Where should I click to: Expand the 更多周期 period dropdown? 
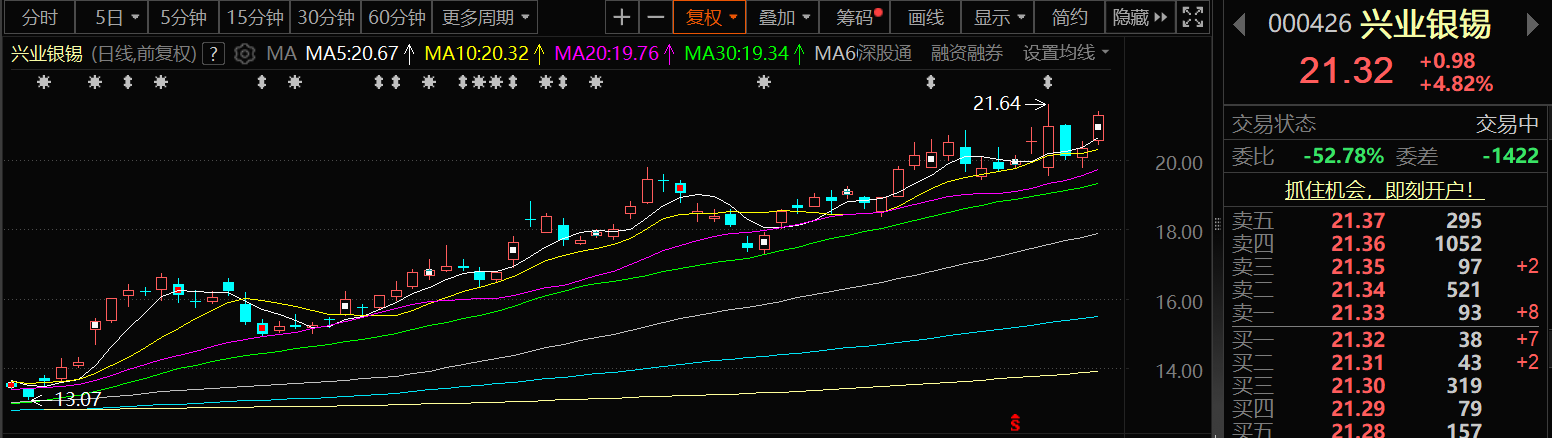click(x=485, y=17)
